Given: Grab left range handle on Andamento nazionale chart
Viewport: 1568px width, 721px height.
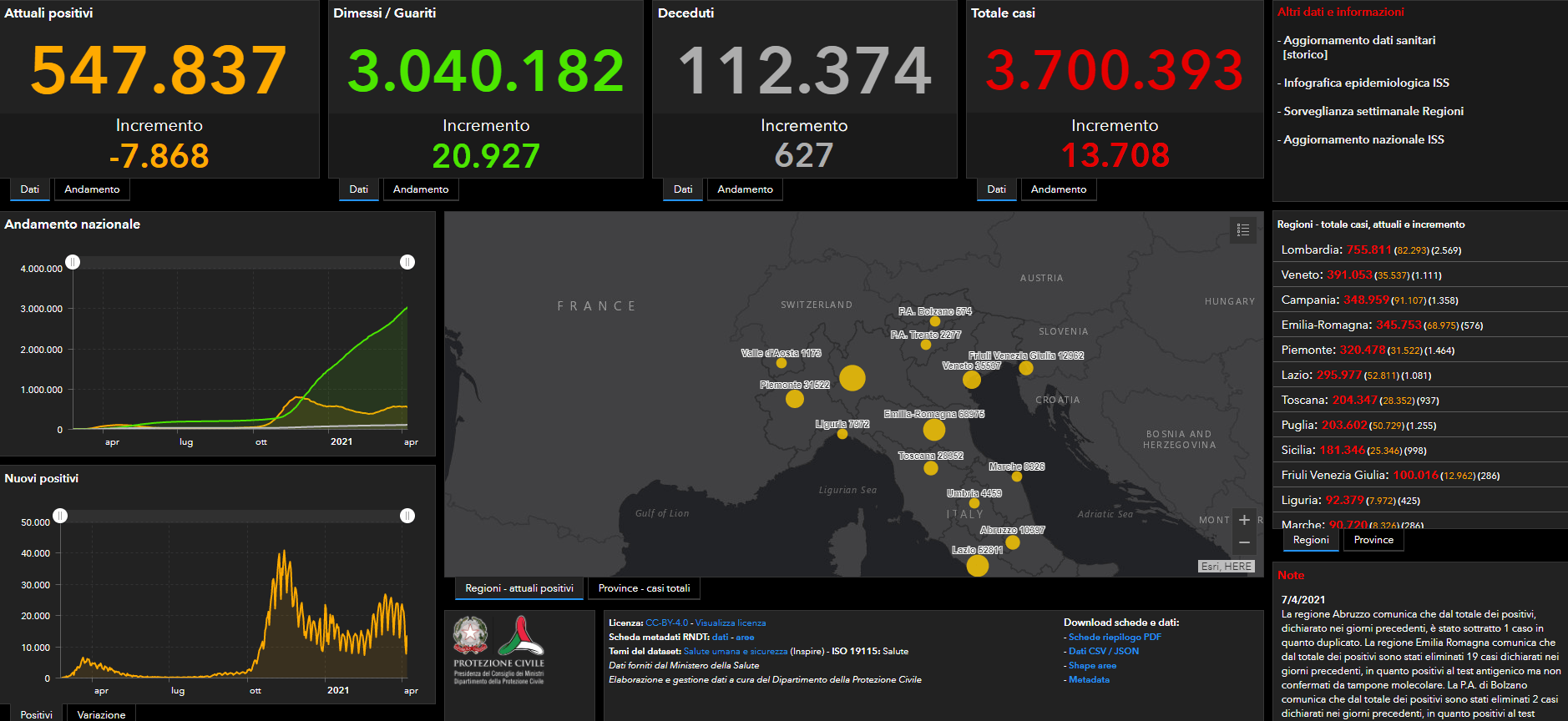Looking at the screenshot, I should [x=73, y=262].
